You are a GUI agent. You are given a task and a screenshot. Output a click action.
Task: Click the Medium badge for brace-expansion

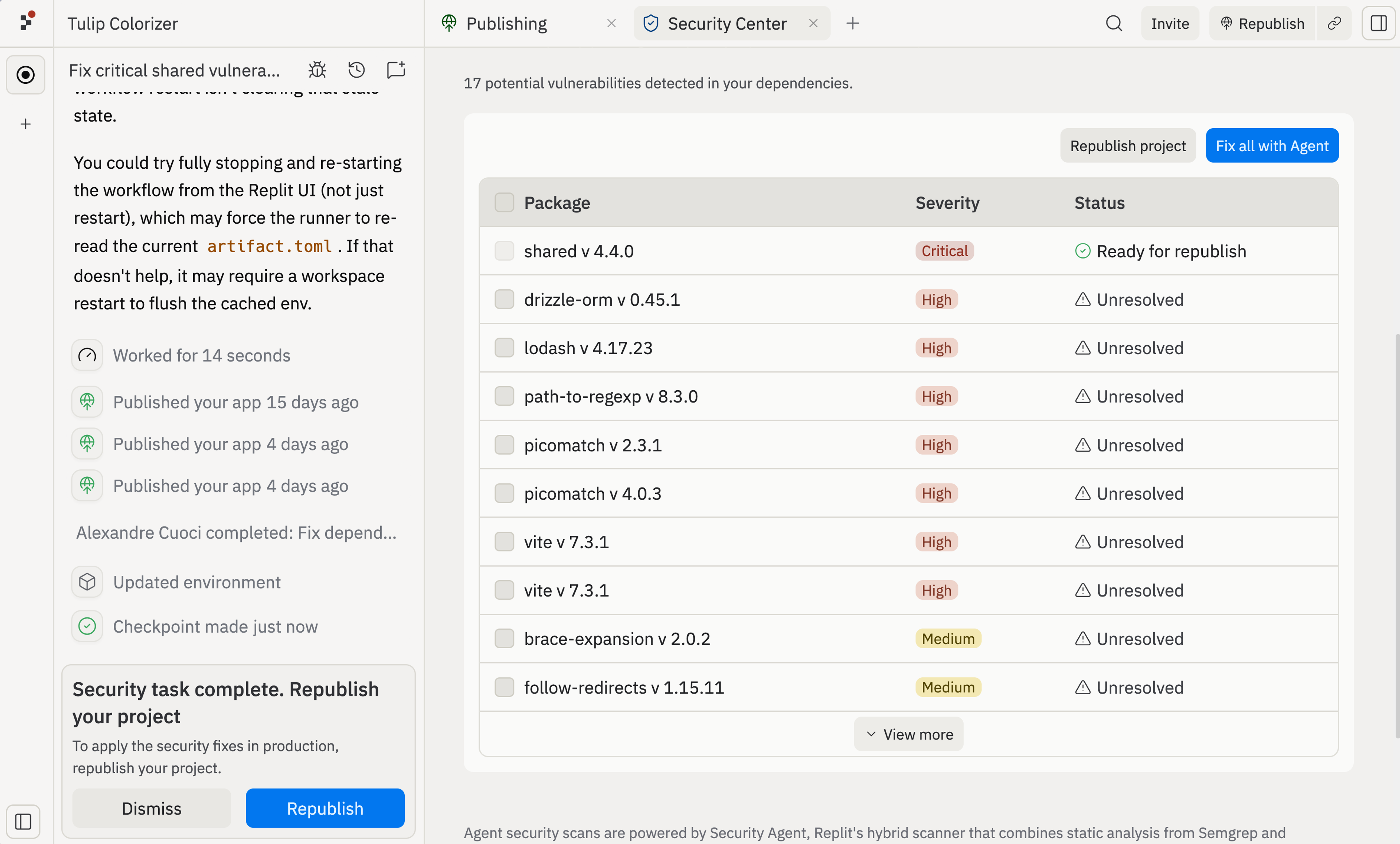tap(948, 638)
